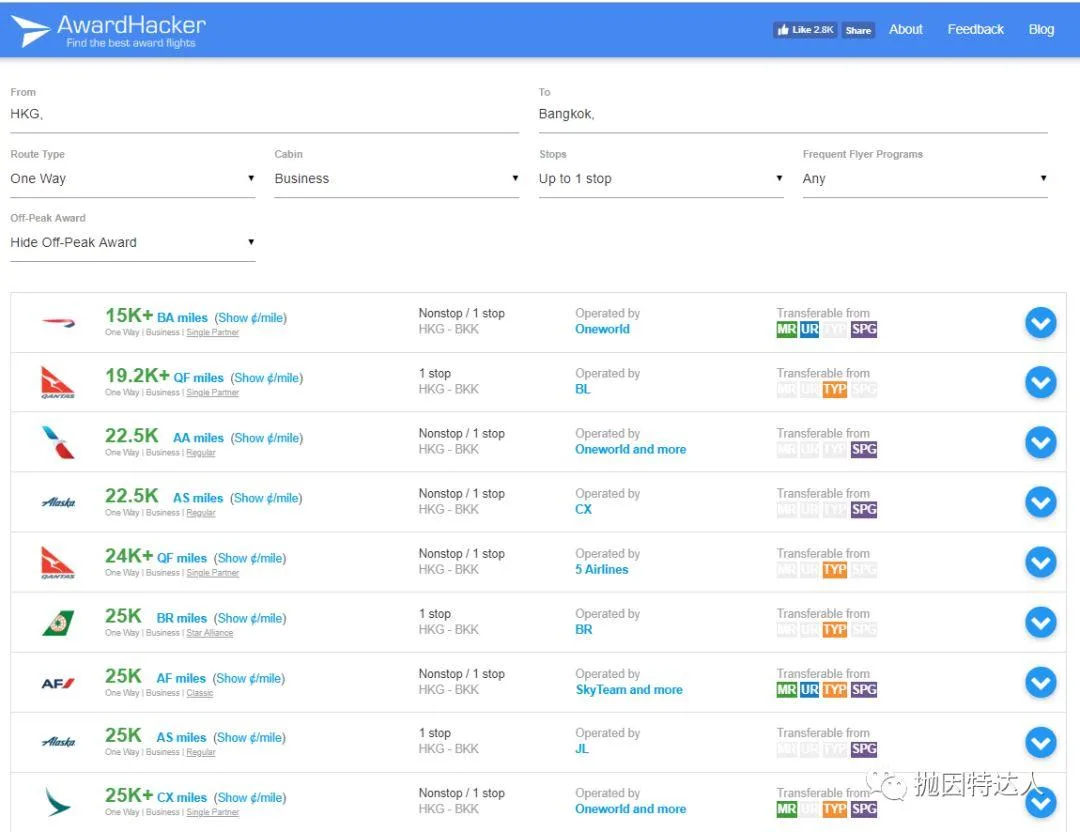Open the BL operator link

click(583, 389)
